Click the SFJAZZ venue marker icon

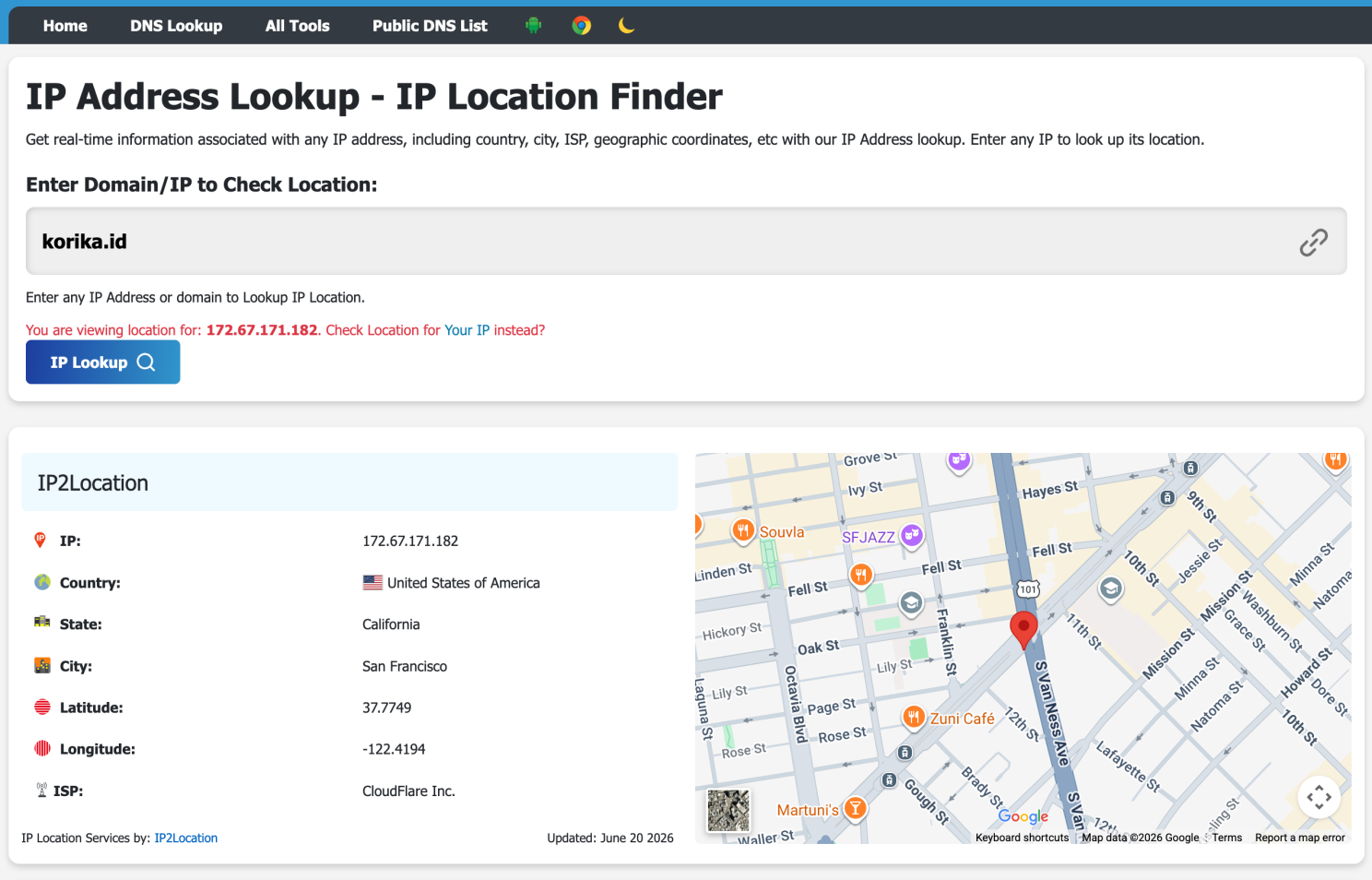[912, 535]
